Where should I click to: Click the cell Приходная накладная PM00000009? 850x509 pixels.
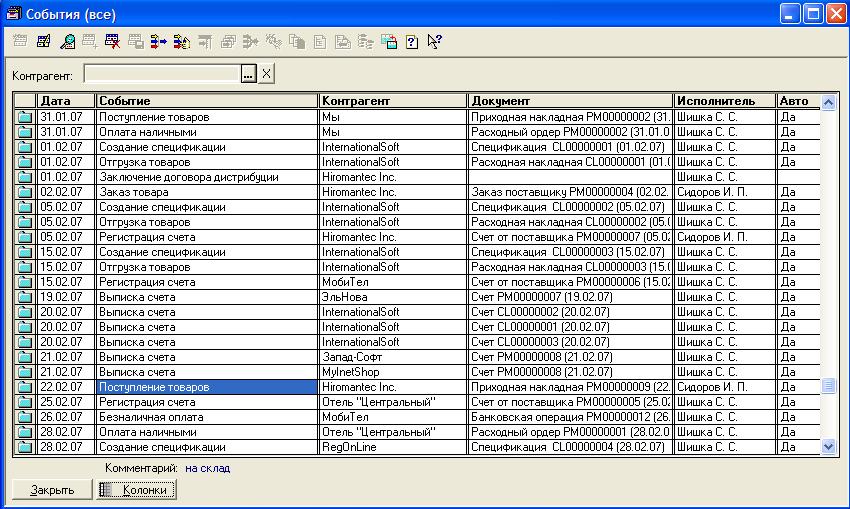(x=570, y=387)
